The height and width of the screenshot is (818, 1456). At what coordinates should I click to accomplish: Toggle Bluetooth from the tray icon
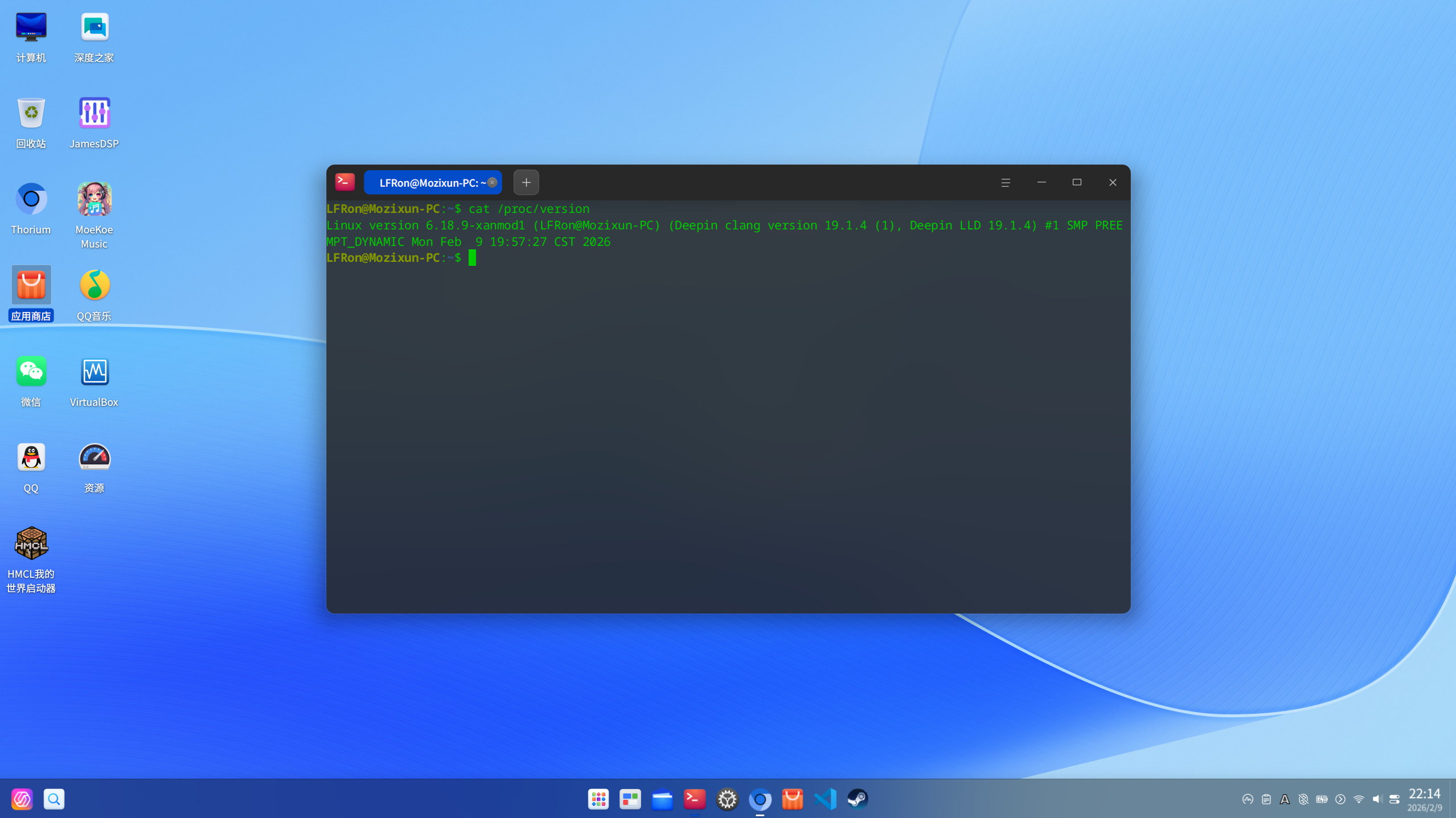point(1303,799)
